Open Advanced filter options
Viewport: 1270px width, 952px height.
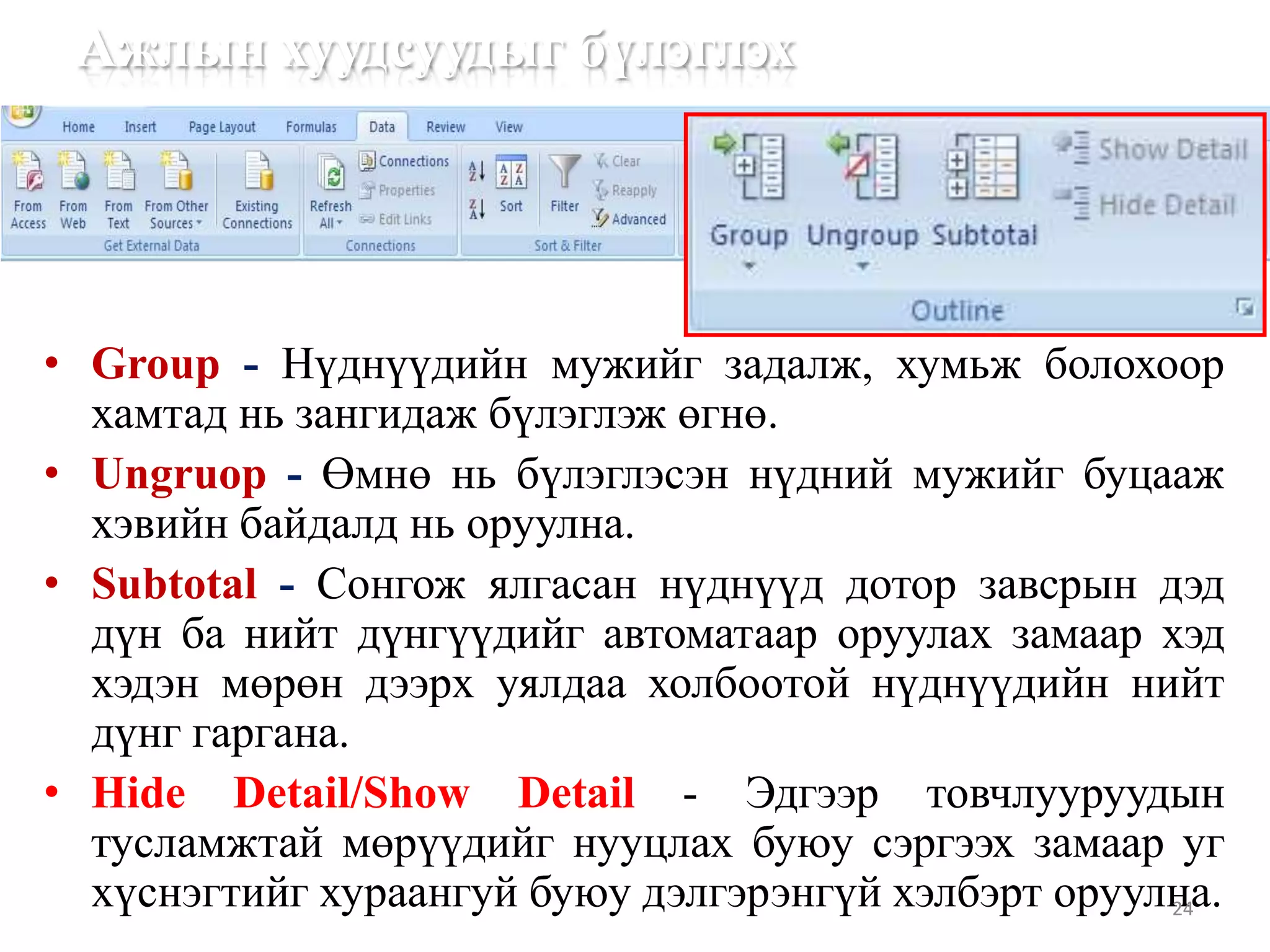pyautogui.click(x=630, y=219)
